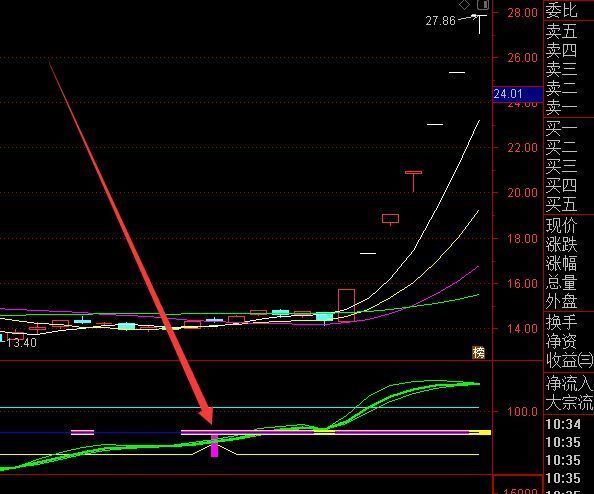Open the 净流入 net inflow row
This screenshot has width=594, height=494.
pos(569,383)
